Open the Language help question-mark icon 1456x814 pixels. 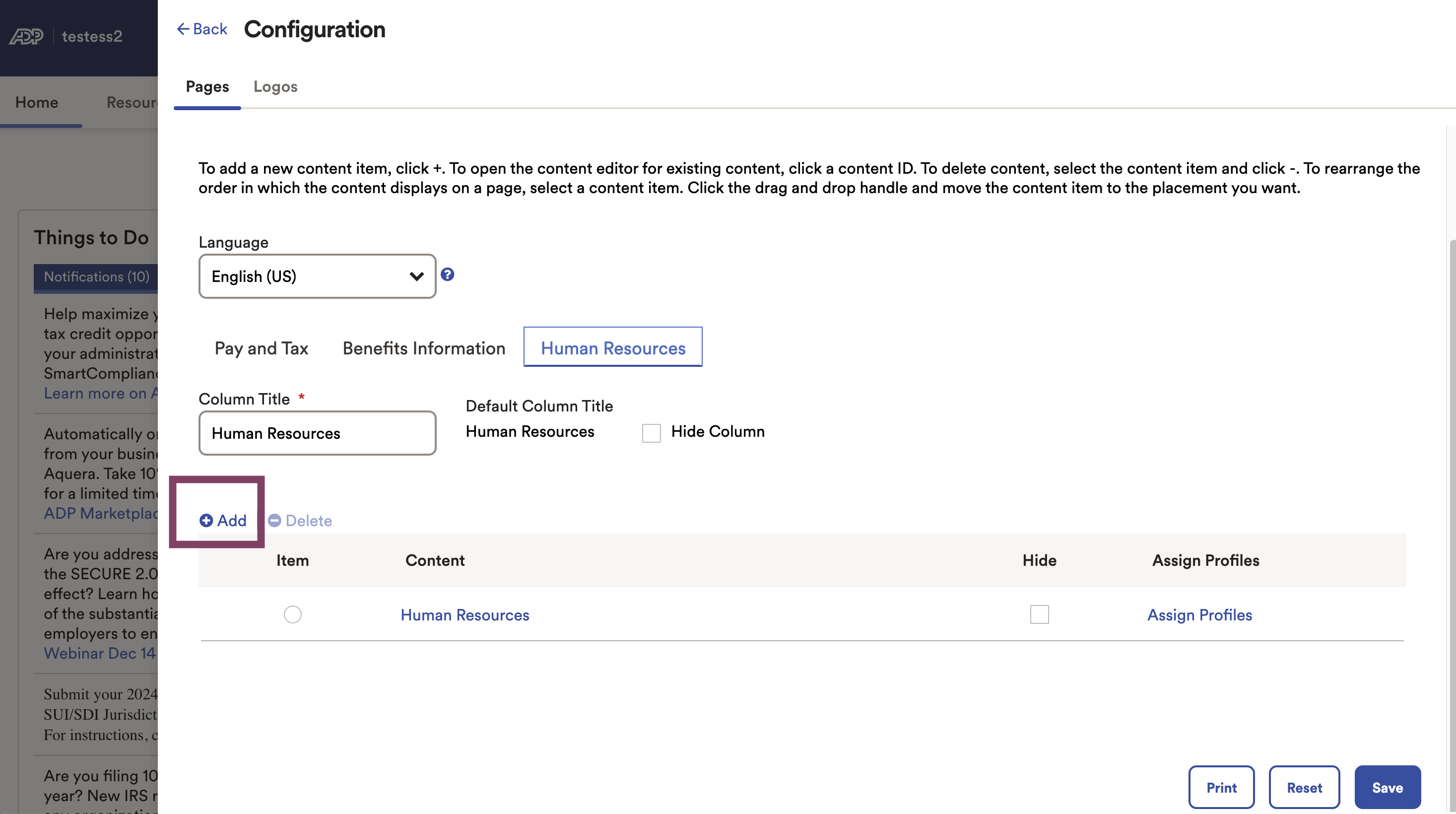(x=447, y=275)
